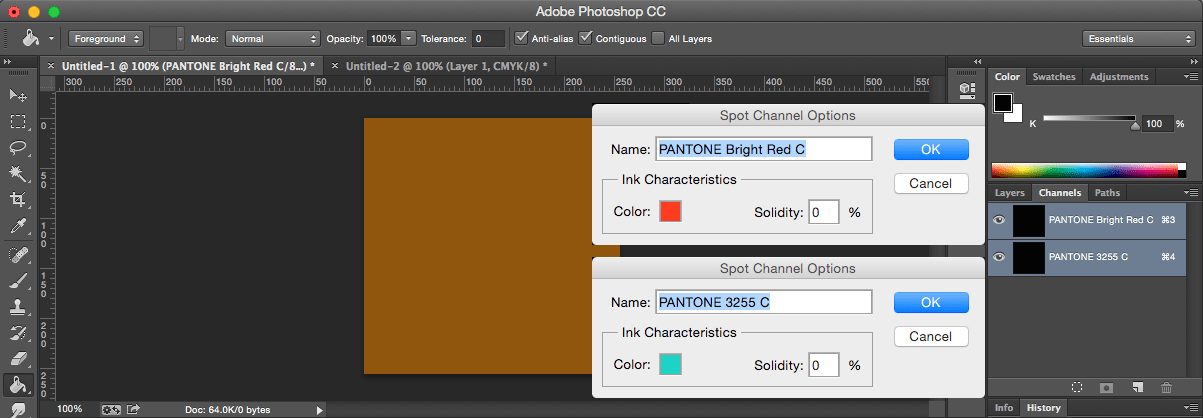Screen dimensions: 1203x418
Task: Click the status bar preview icon
Action: coord(111,409)
